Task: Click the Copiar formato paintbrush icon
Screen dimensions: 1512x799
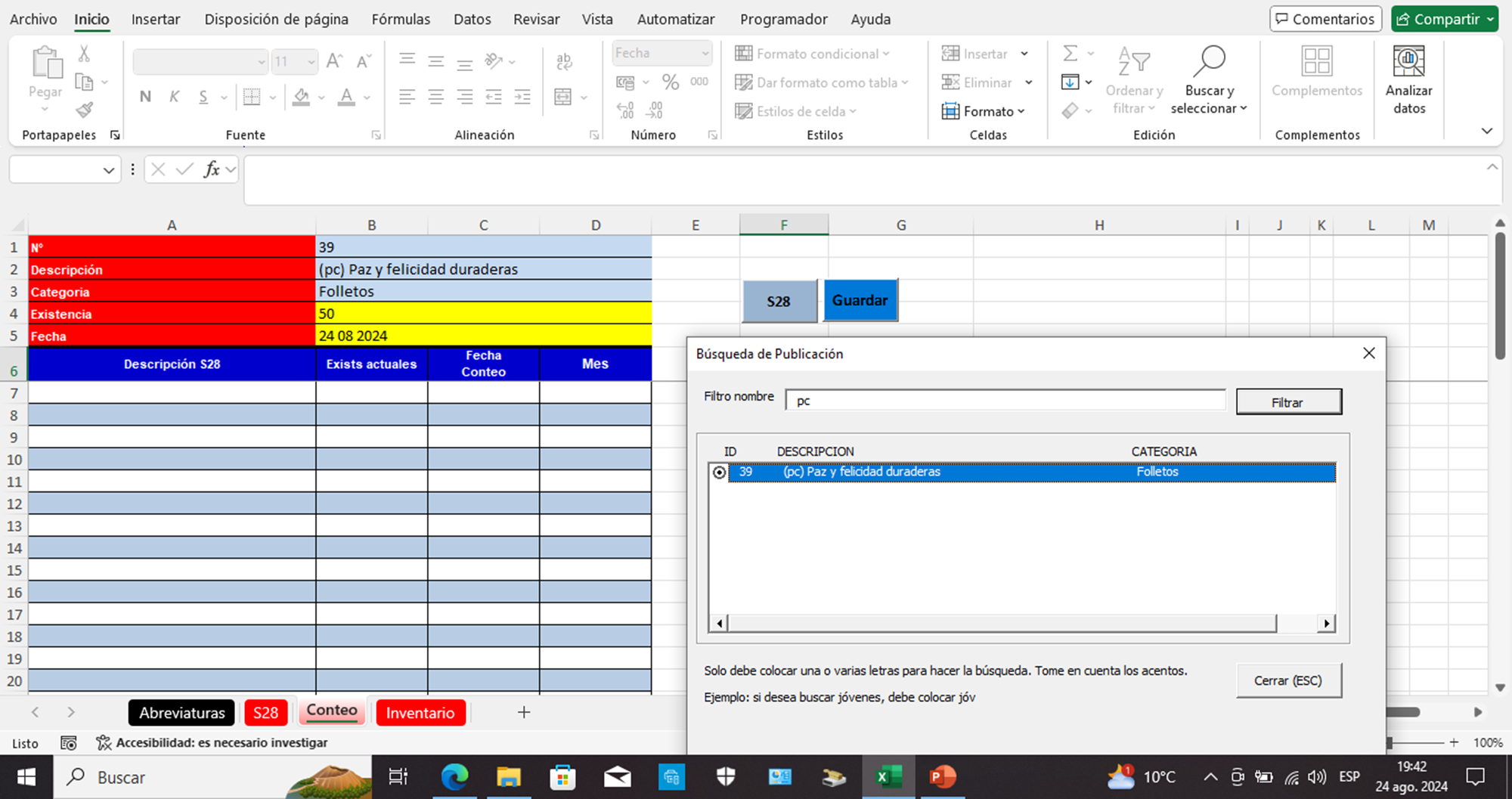Action: tap(85, 110)
